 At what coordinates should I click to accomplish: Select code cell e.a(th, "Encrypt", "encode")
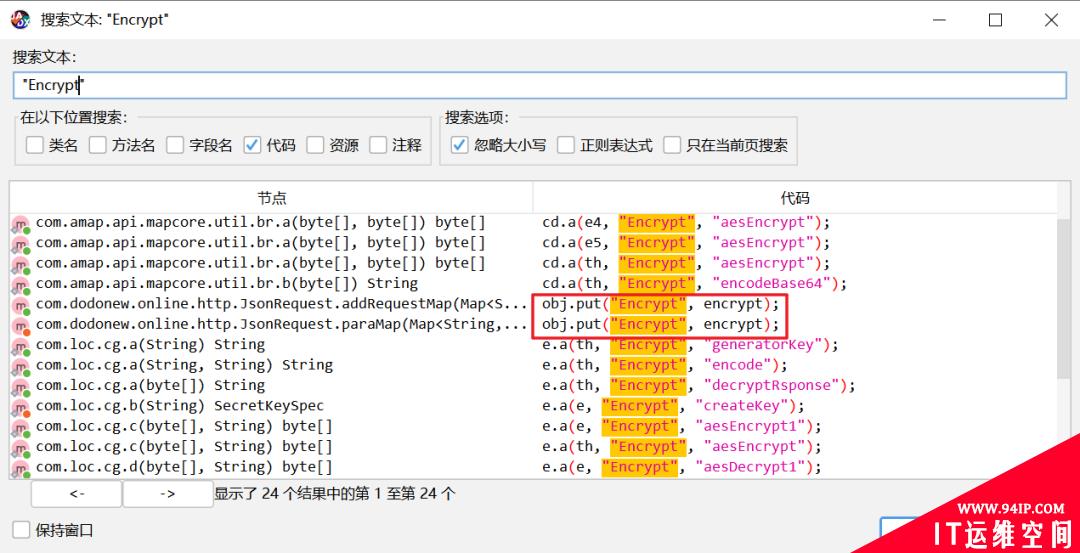point(665,365)
